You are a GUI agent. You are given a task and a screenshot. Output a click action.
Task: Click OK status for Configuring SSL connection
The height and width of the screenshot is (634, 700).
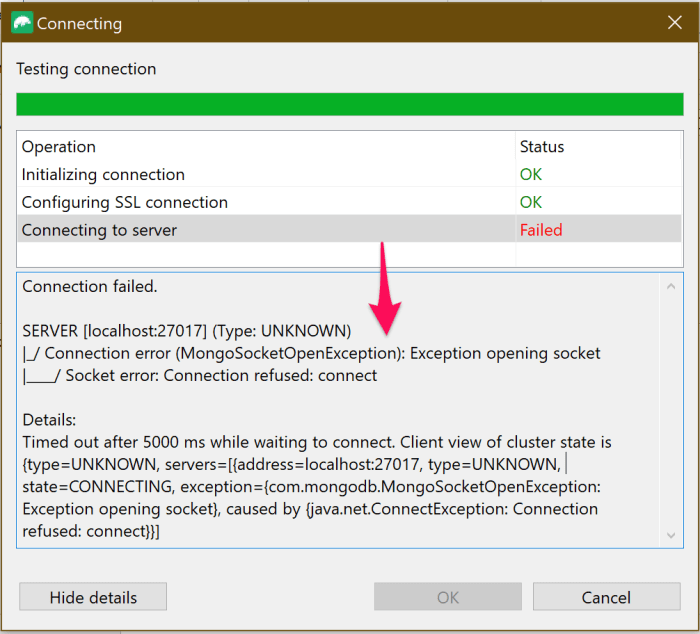click(531, 202)
